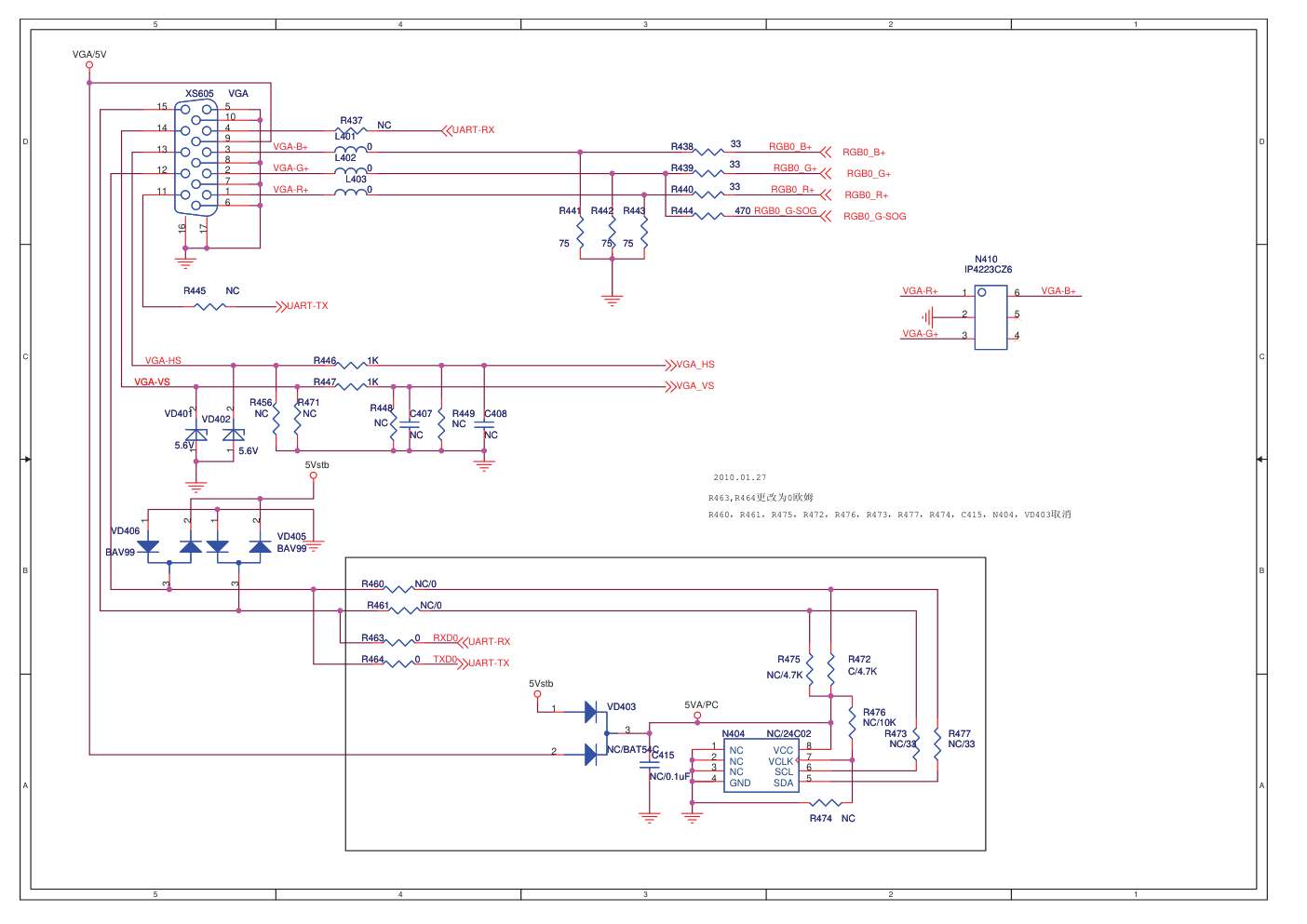
Task: Click the VD405 designator label
Action: tap(291, 537)
